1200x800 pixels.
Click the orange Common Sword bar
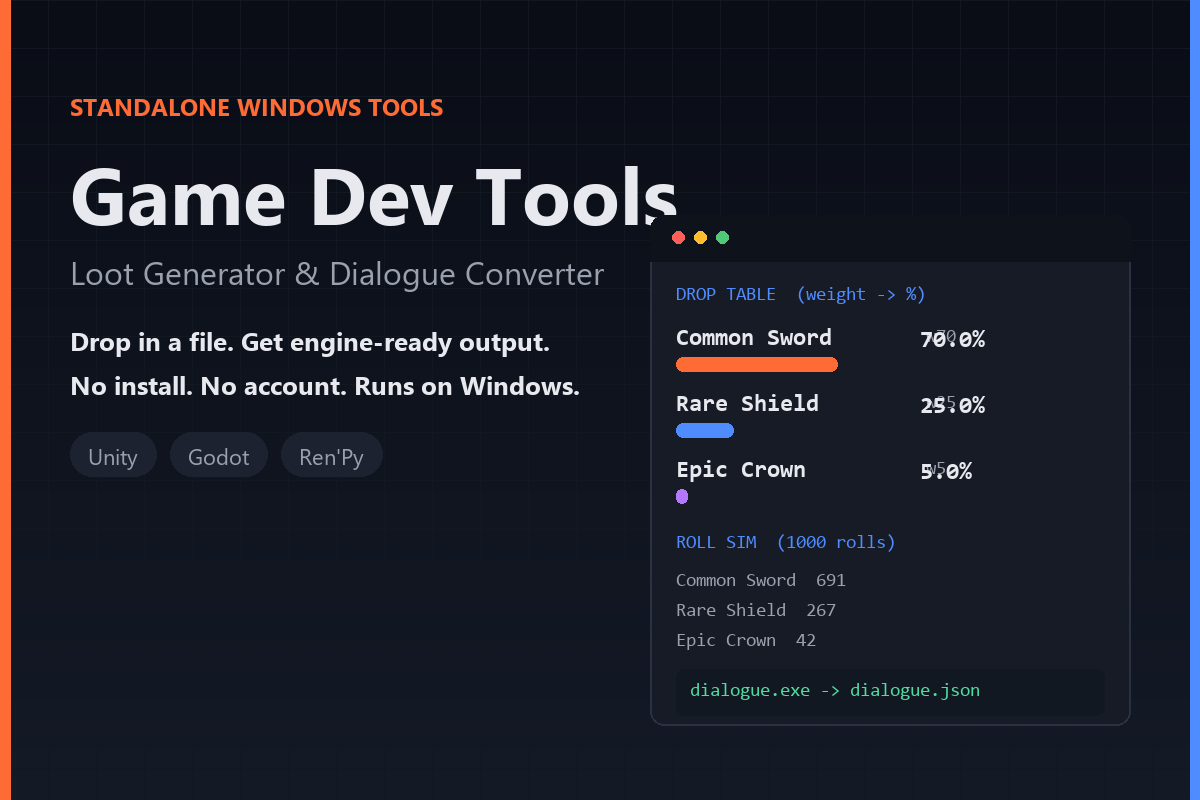[x=757, y=364]
